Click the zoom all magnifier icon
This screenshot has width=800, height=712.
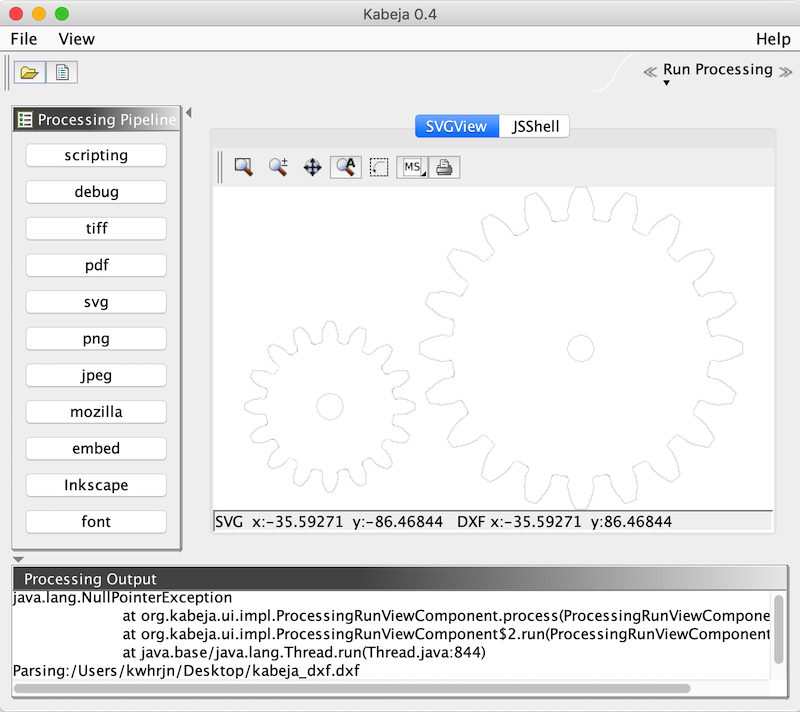tap(346, 167)
